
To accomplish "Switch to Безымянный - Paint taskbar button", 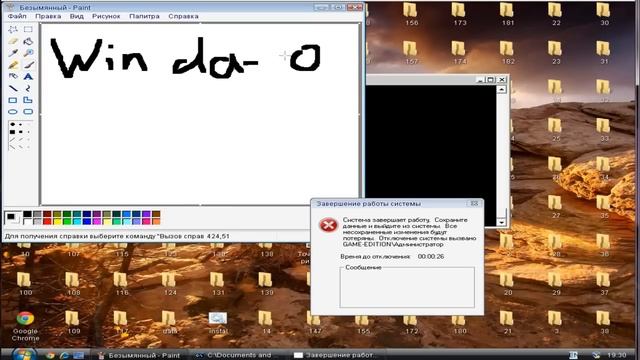I will 139,355.
